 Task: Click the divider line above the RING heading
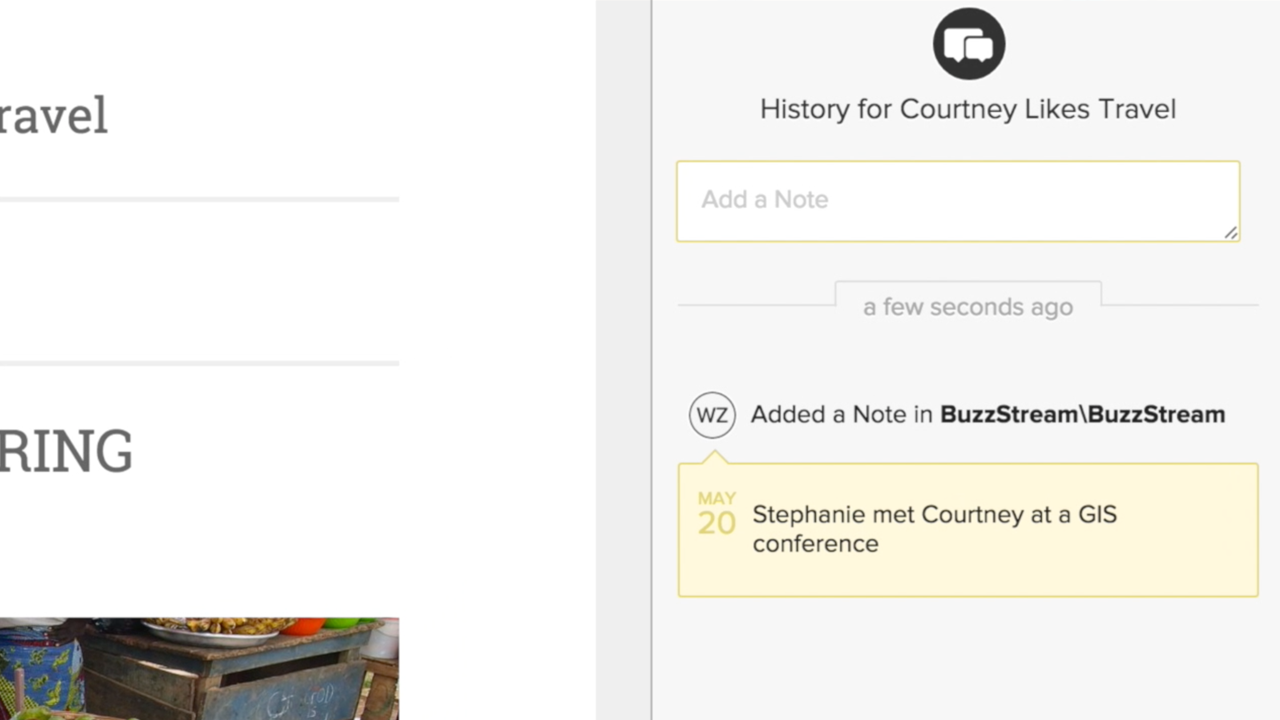click(199, 363)
